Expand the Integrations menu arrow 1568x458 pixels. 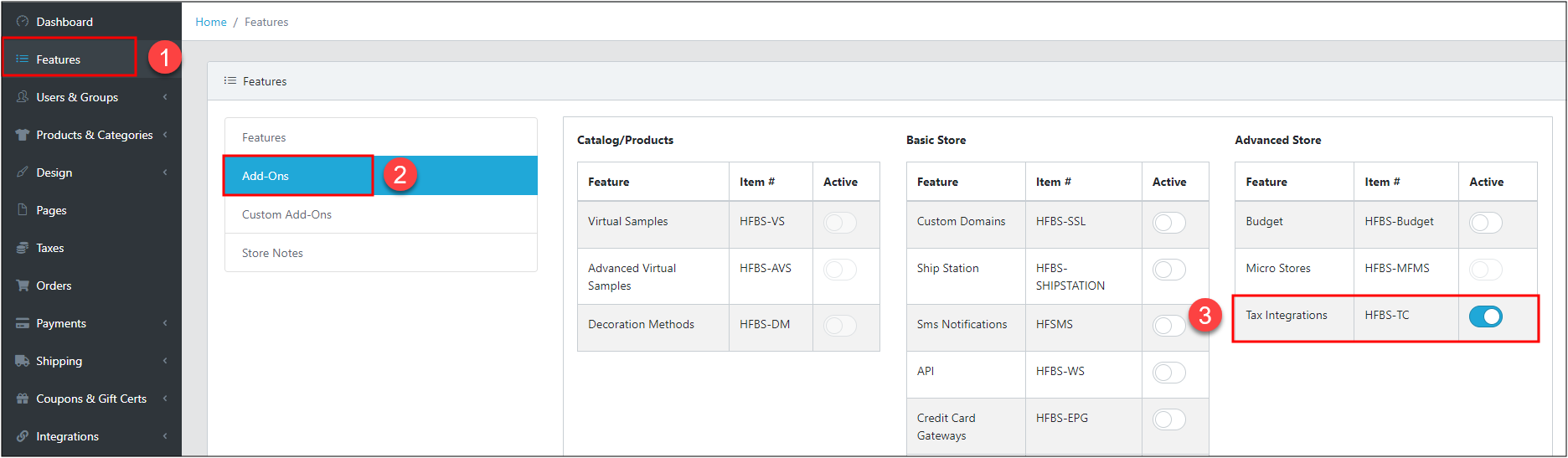point(165,436)
